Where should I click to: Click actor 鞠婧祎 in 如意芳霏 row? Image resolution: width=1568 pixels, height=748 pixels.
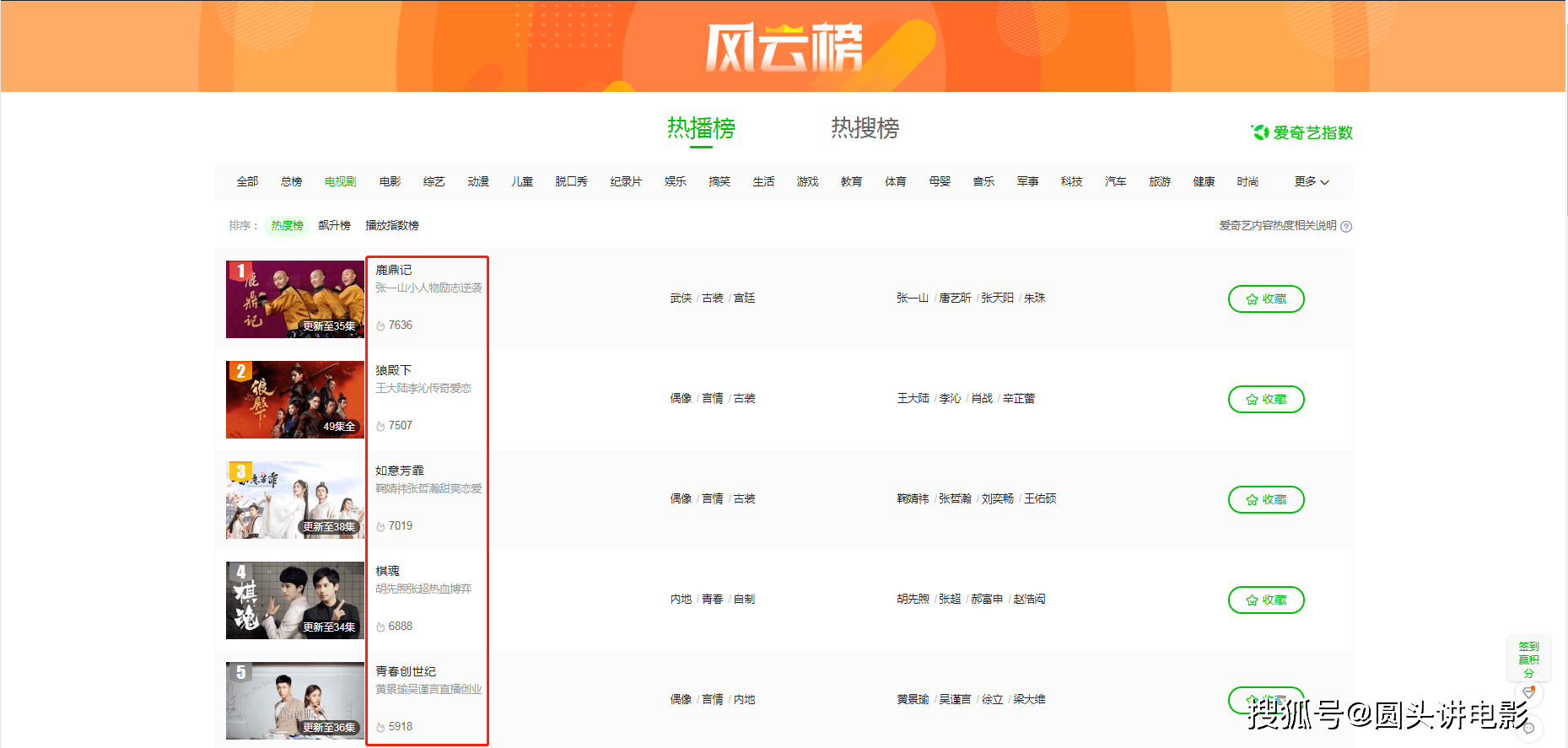[913, 498]
